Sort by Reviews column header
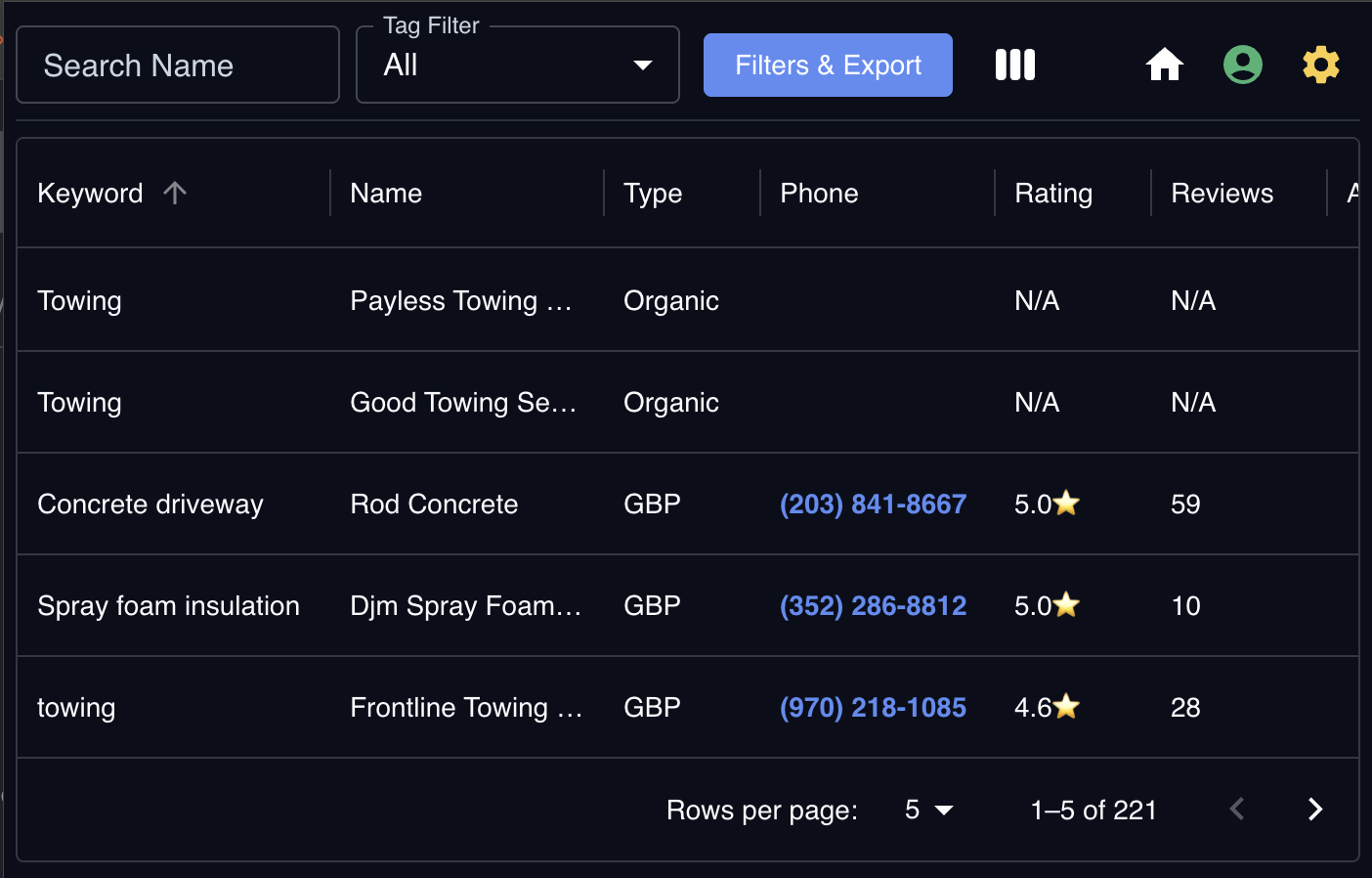Screen dimensions: 1372x878 point(1222,194)
